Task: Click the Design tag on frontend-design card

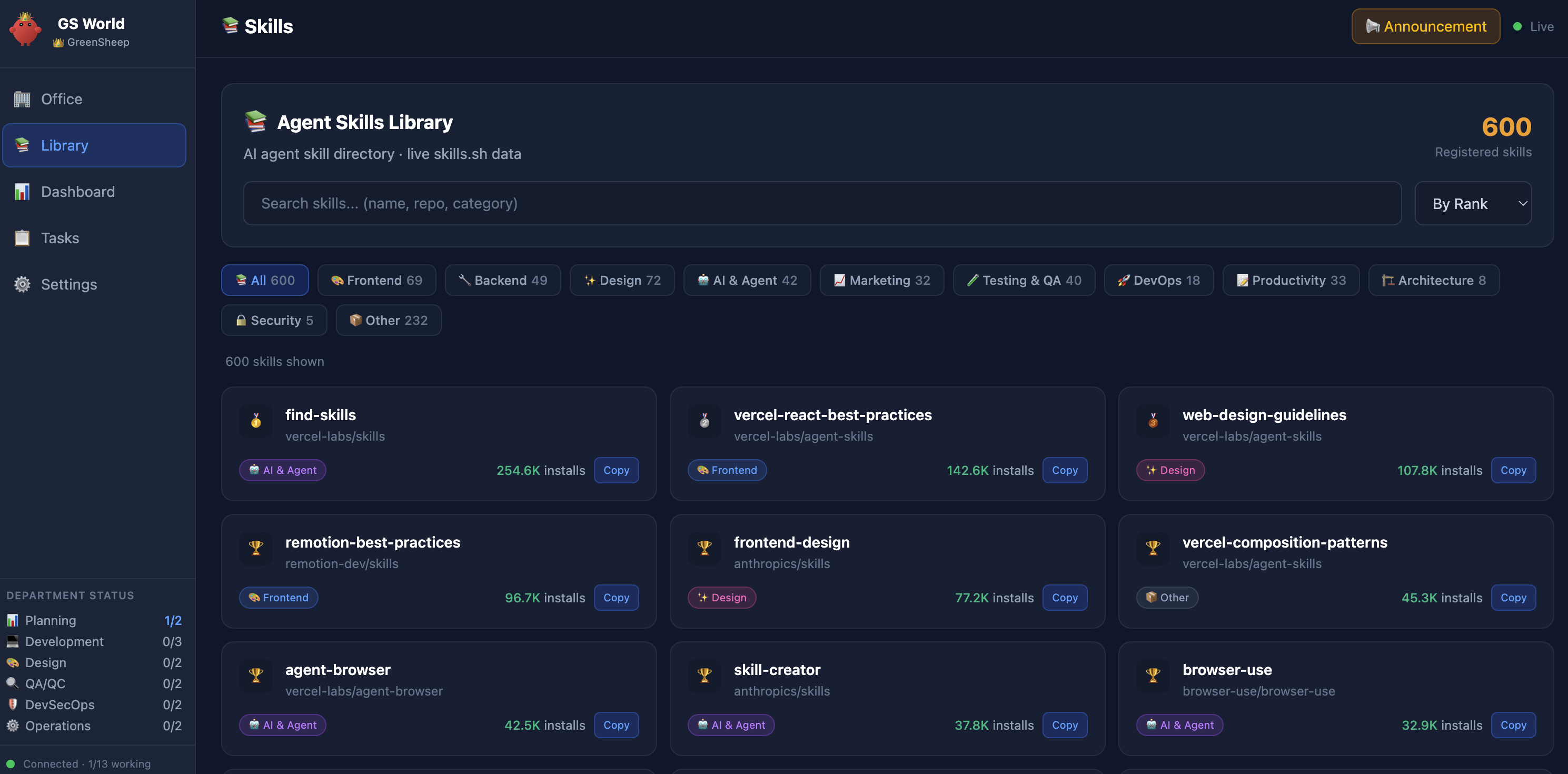Action: (721, 598)
